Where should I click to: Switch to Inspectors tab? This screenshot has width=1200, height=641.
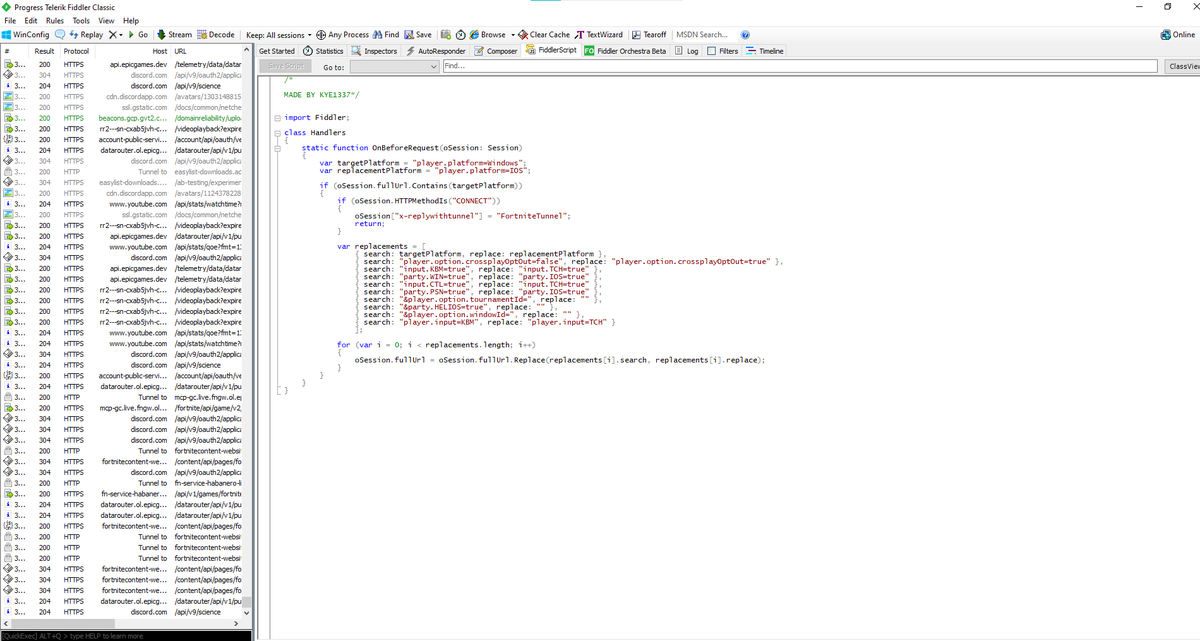click(x=374, y=51)
